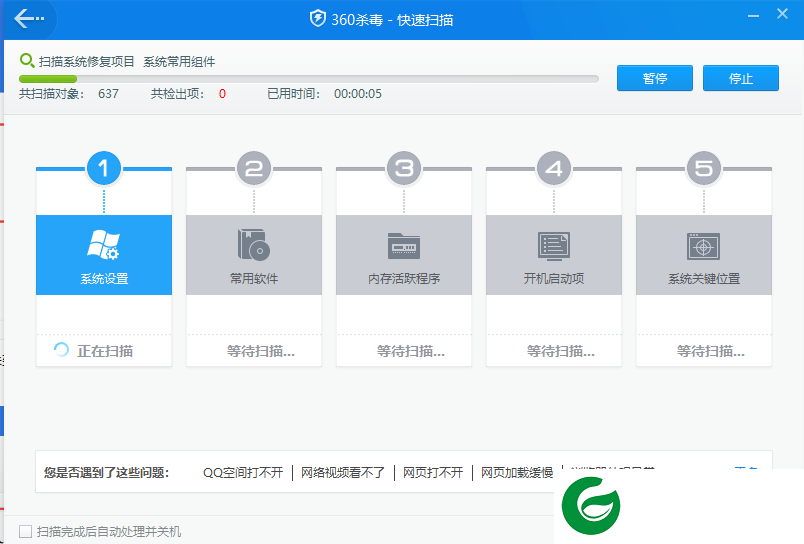Click the 常用软件 label

254,278
